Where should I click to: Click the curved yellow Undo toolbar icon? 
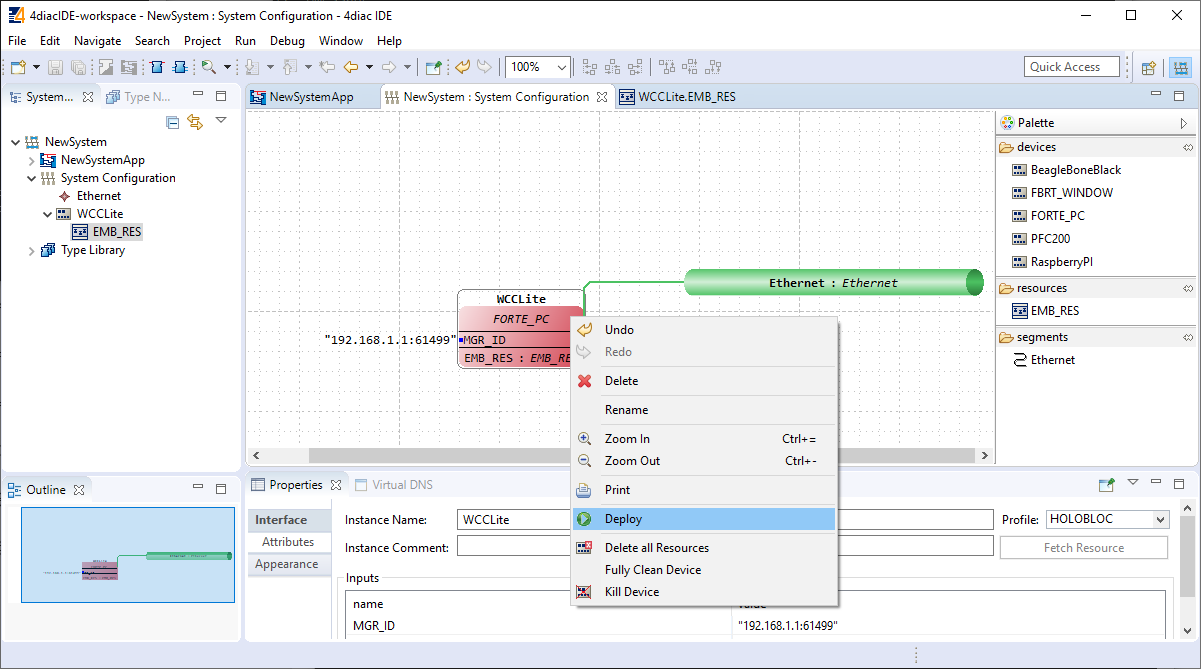462,67
